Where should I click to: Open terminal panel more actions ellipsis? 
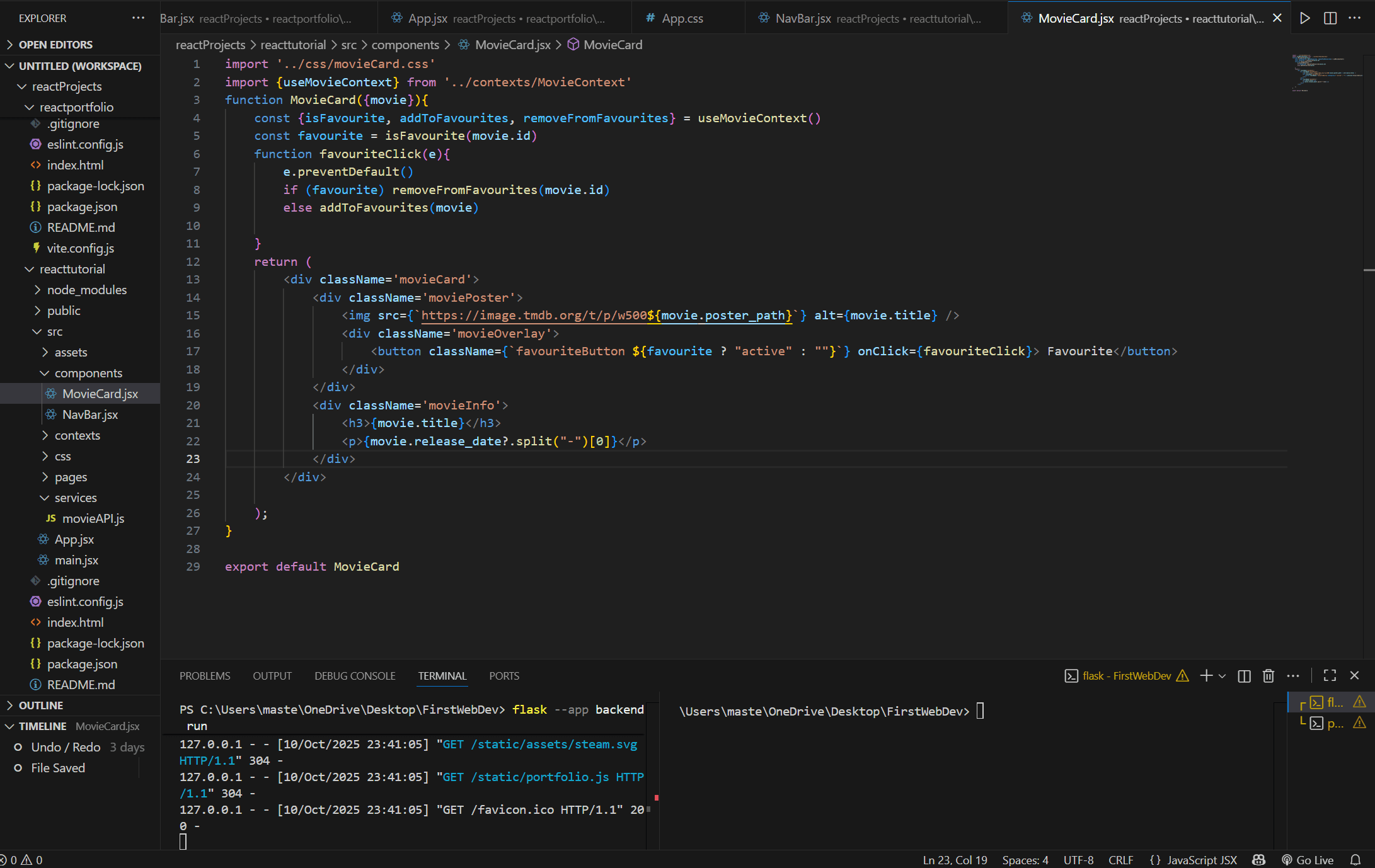[x=1293, y=676]
